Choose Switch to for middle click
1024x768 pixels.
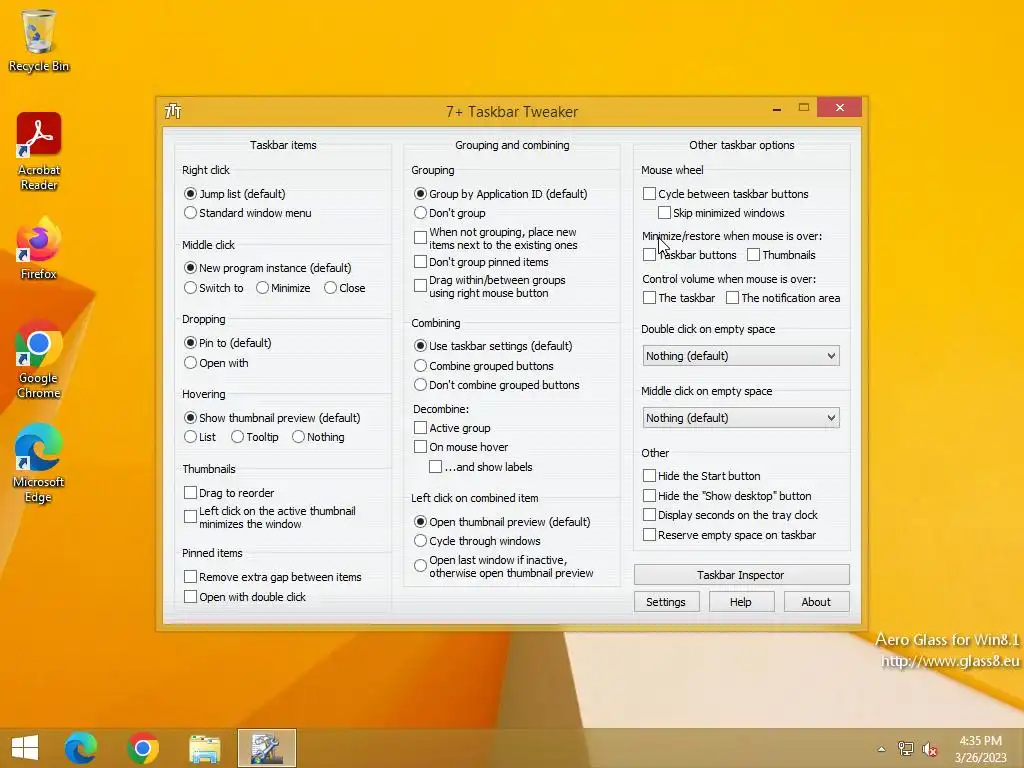coord(214,288)
